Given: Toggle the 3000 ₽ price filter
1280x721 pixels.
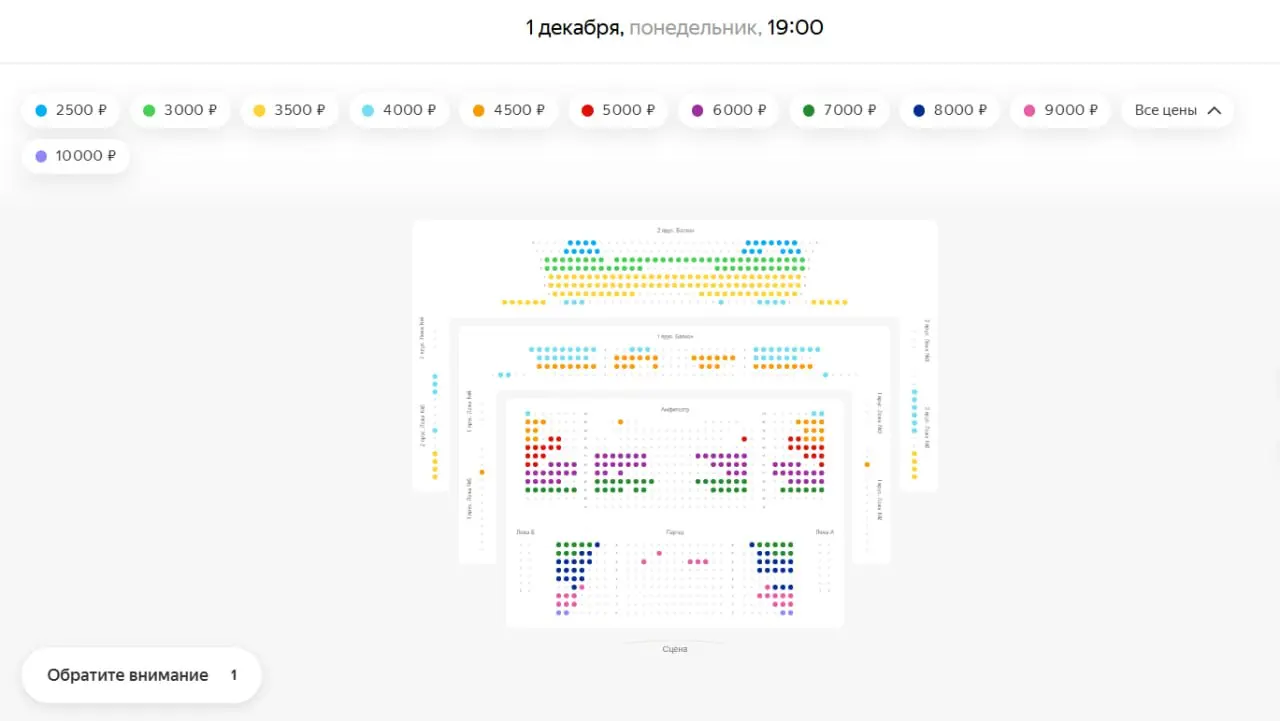Looking at the screenshot, I should click(179, 110).
